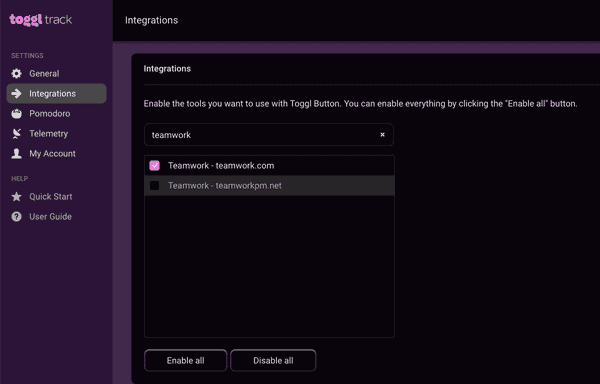The height and width of the screenshot is (384, 600).
Task: Click the General gear icon
Action: tap(16, 73)
